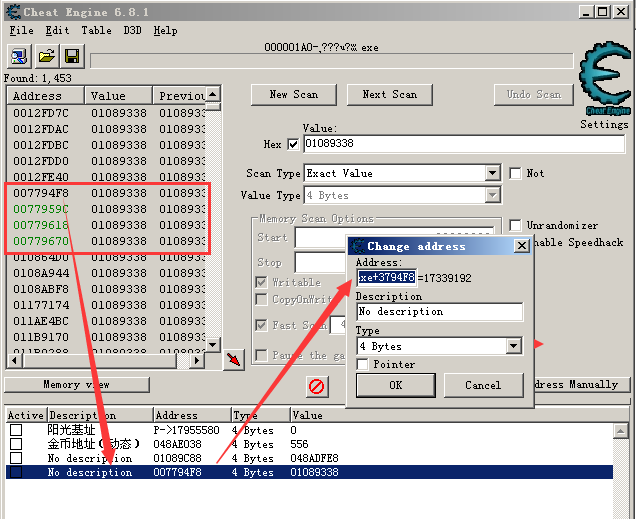Viewport: 636px width, 519px height.
Task: Click scroll left arrow of results list
Action: click(x=15, y=360)
